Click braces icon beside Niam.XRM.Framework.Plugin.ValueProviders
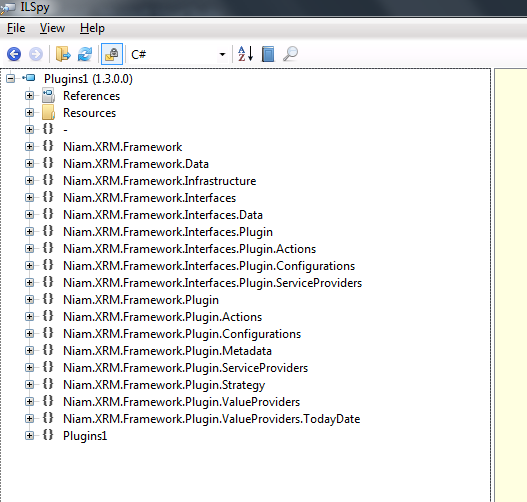Screen dimensions: 527x502 tap(48, 401)
